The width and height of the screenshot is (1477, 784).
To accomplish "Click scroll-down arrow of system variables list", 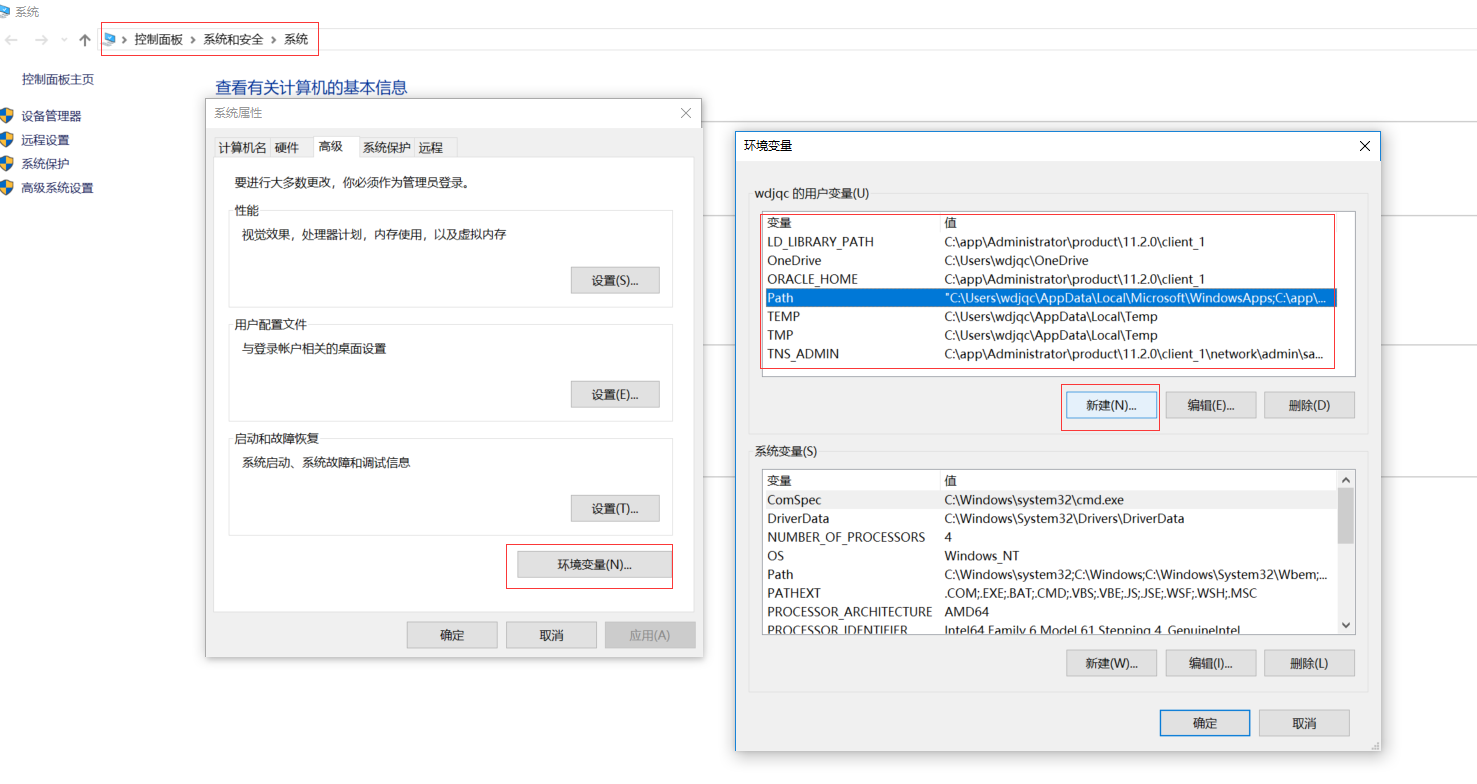I will tap(1346, 626).
